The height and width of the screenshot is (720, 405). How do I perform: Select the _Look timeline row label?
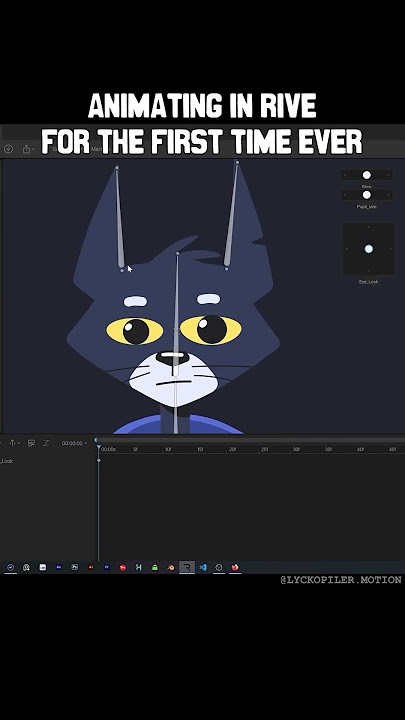pyautogui.click(x=6, y=461)
